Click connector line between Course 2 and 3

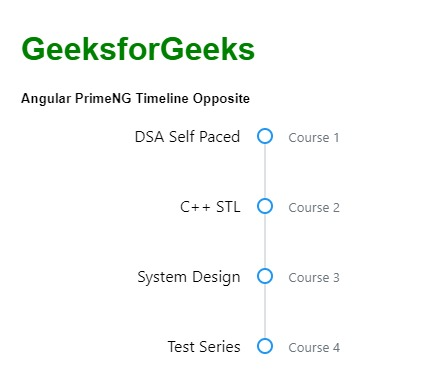pyautogui.click(x=265, y=241)
